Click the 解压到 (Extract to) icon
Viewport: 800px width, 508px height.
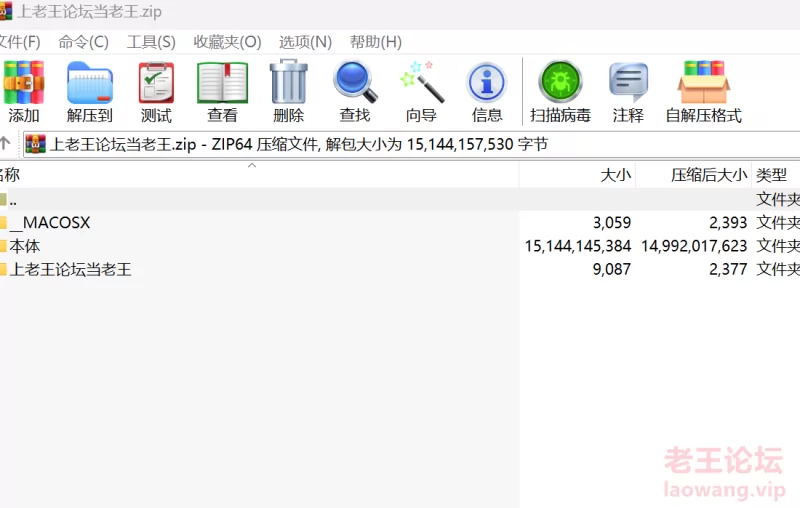tap(90, 91)
